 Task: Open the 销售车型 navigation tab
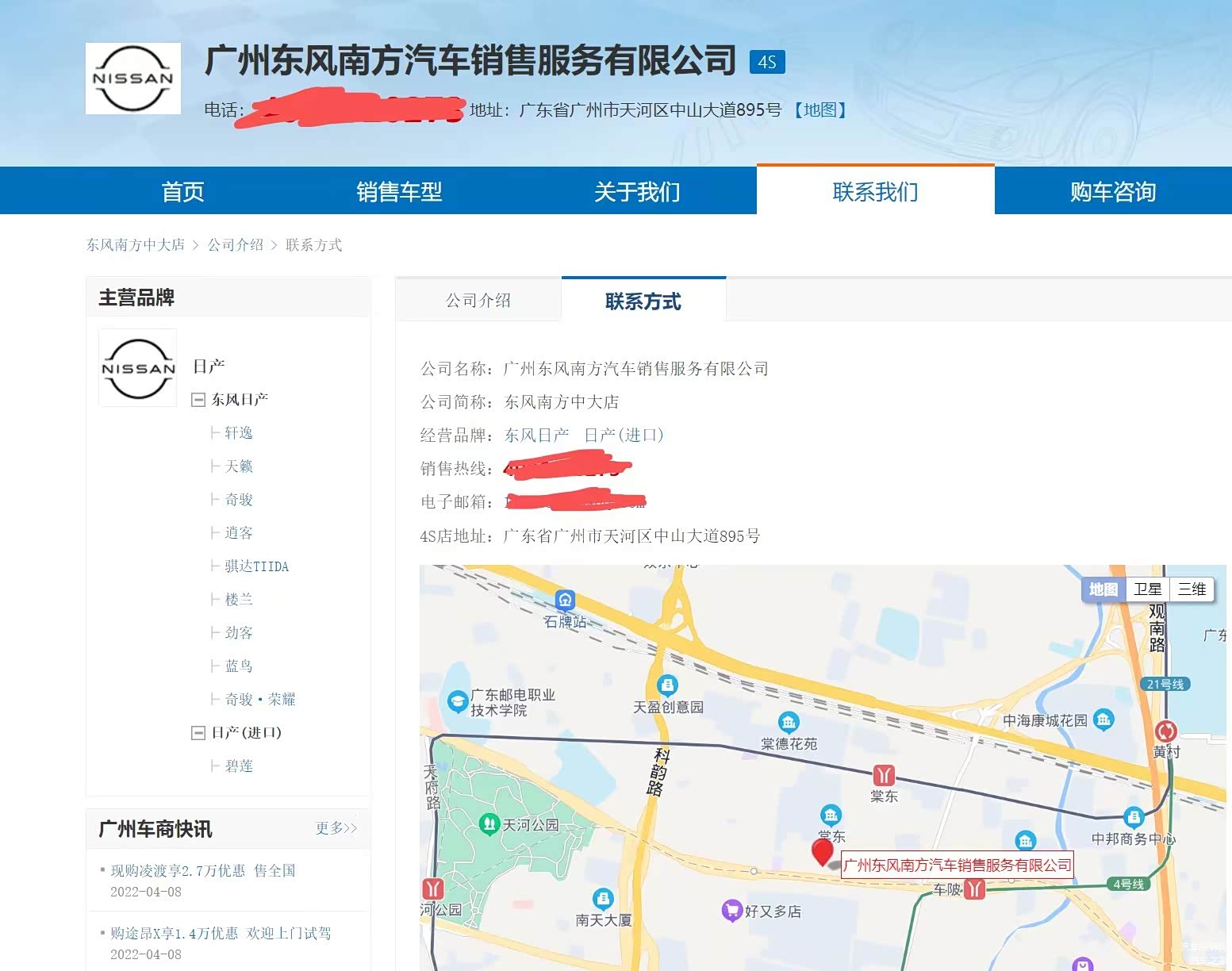[x=399, y=191]
